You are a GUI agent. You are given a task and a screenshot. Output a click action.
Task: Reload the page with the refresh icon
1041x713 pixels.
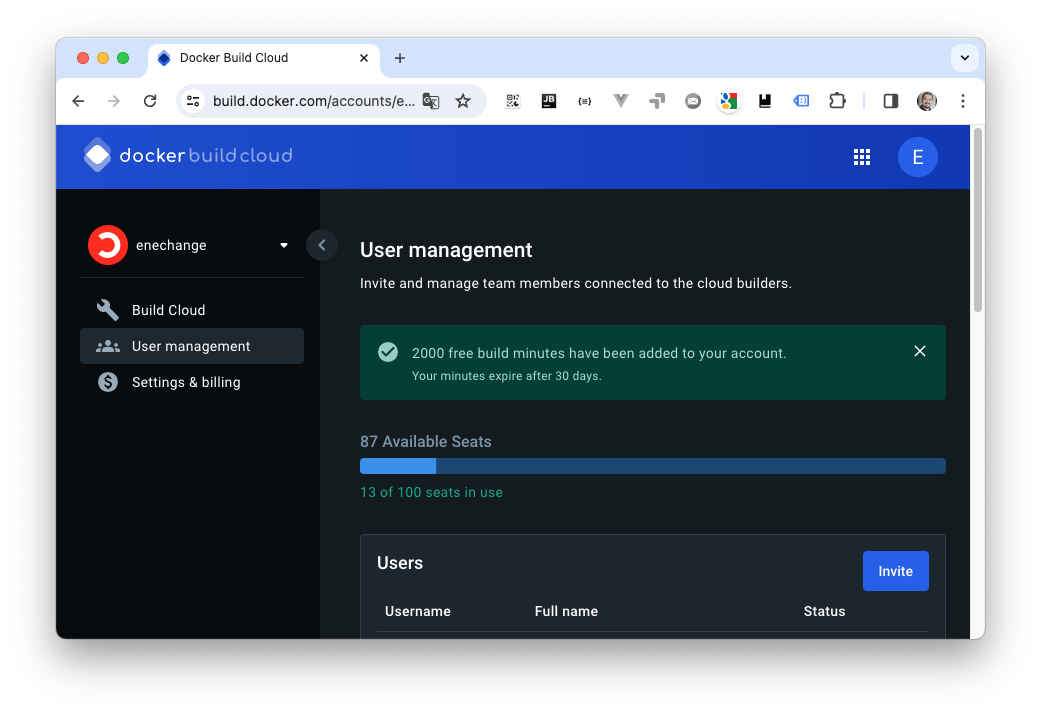150,101
